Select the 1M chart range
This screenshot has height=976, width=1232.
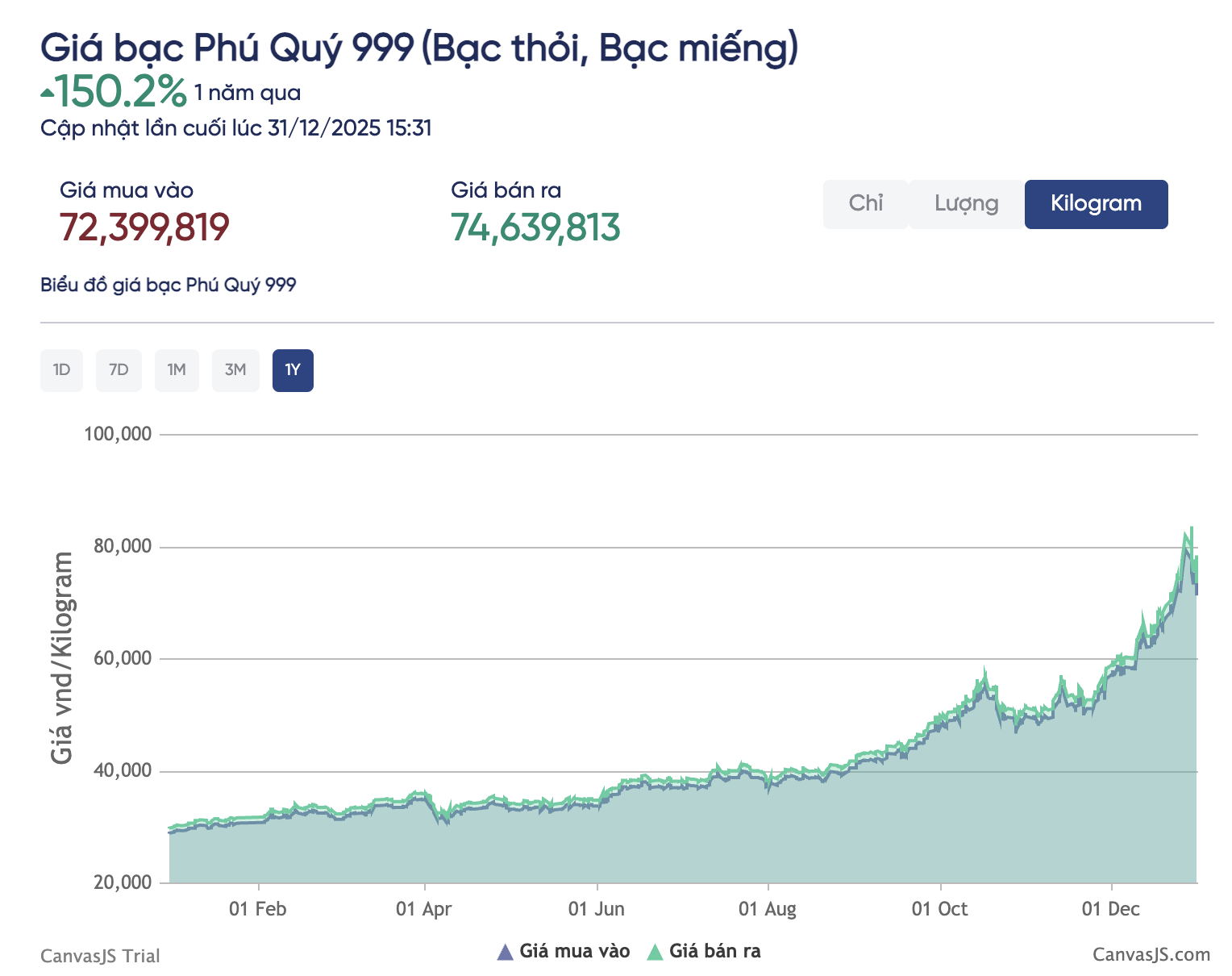click(177, 370)
